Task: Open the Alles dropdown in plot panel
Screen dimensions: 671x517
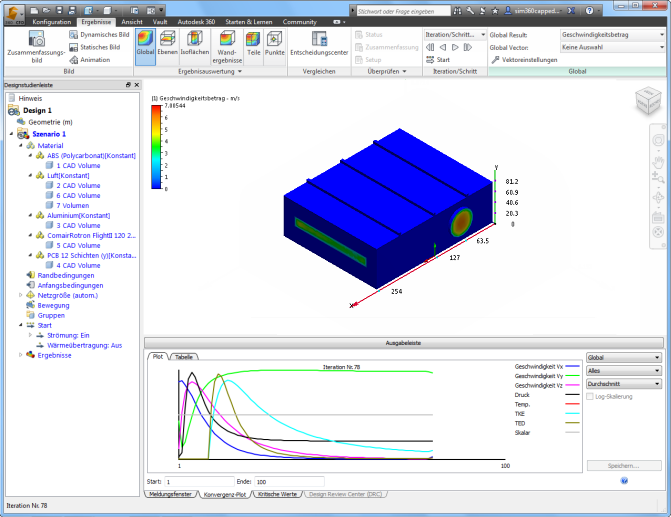Action: pos(624,371)
